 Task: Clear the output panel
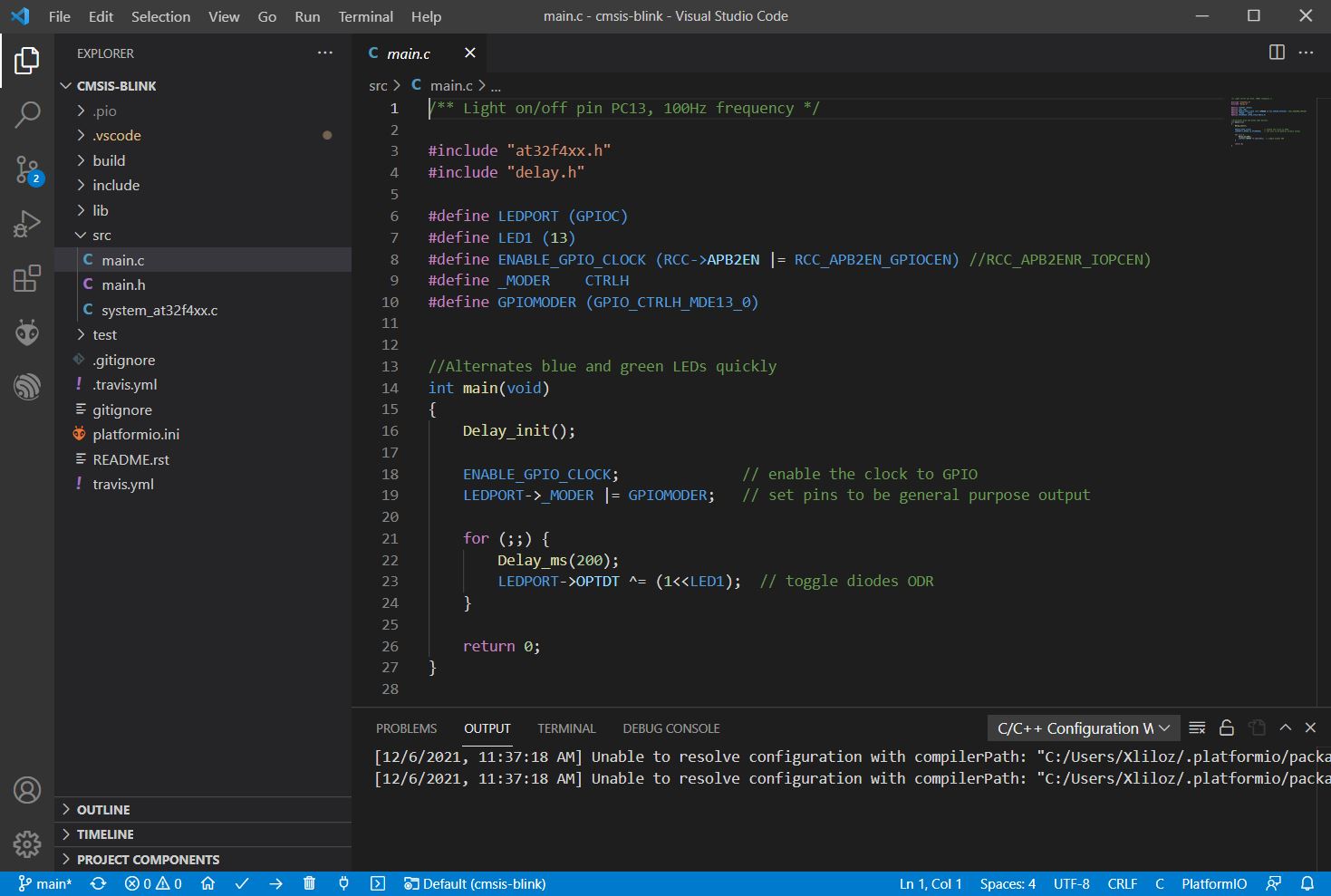(1197, 727)
